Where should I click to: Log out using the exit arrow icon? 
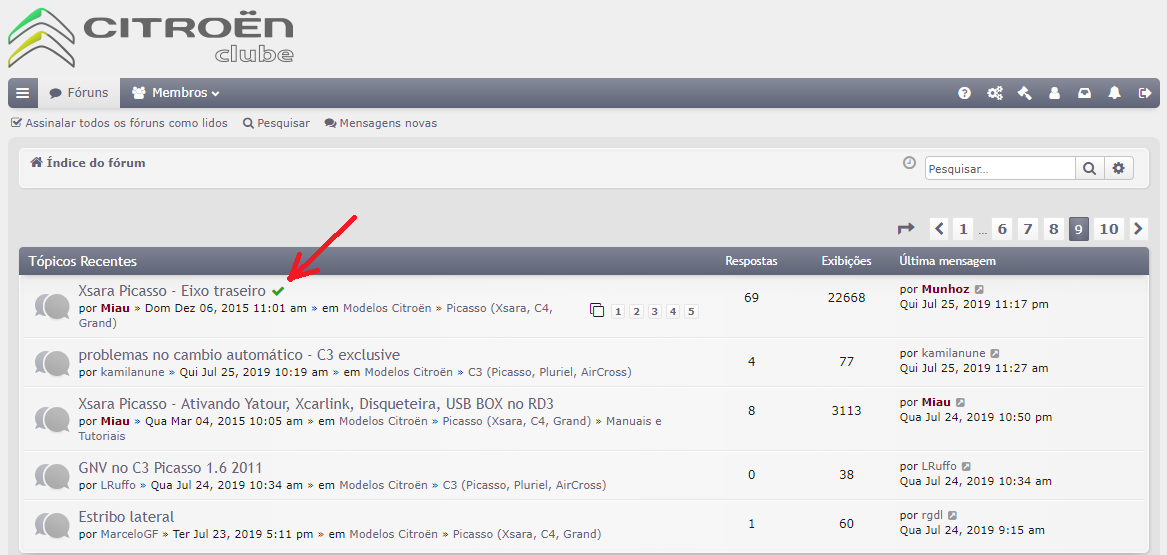[1145, 93]
